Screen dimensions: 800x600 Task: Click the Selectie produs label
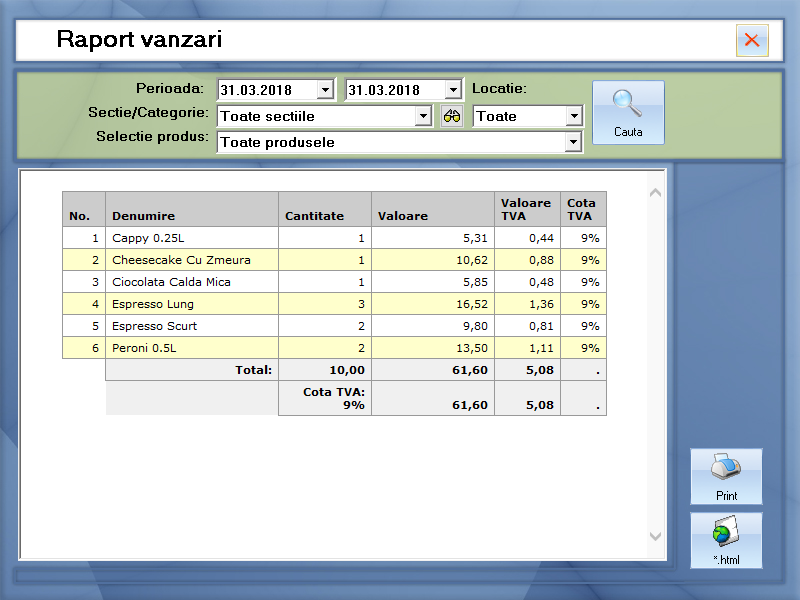[153, 137]
